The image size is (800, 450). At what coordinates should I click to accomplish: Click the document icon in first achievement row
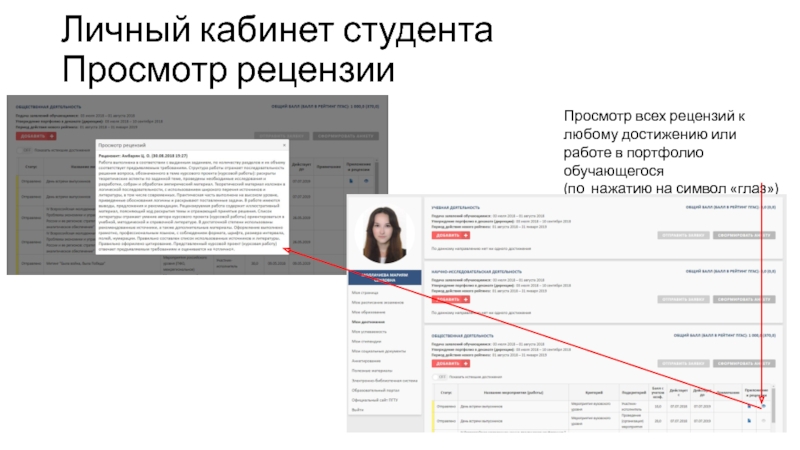(749, 406)
